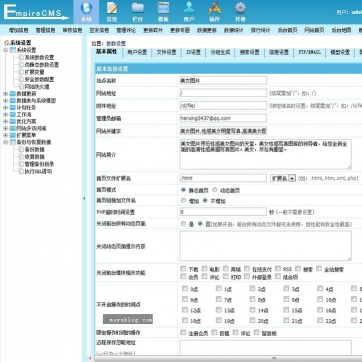Viewport: 362px width, 362px height.
Task: Click the folder icon of 扩展菜单 node
Action: pos(13,135)
